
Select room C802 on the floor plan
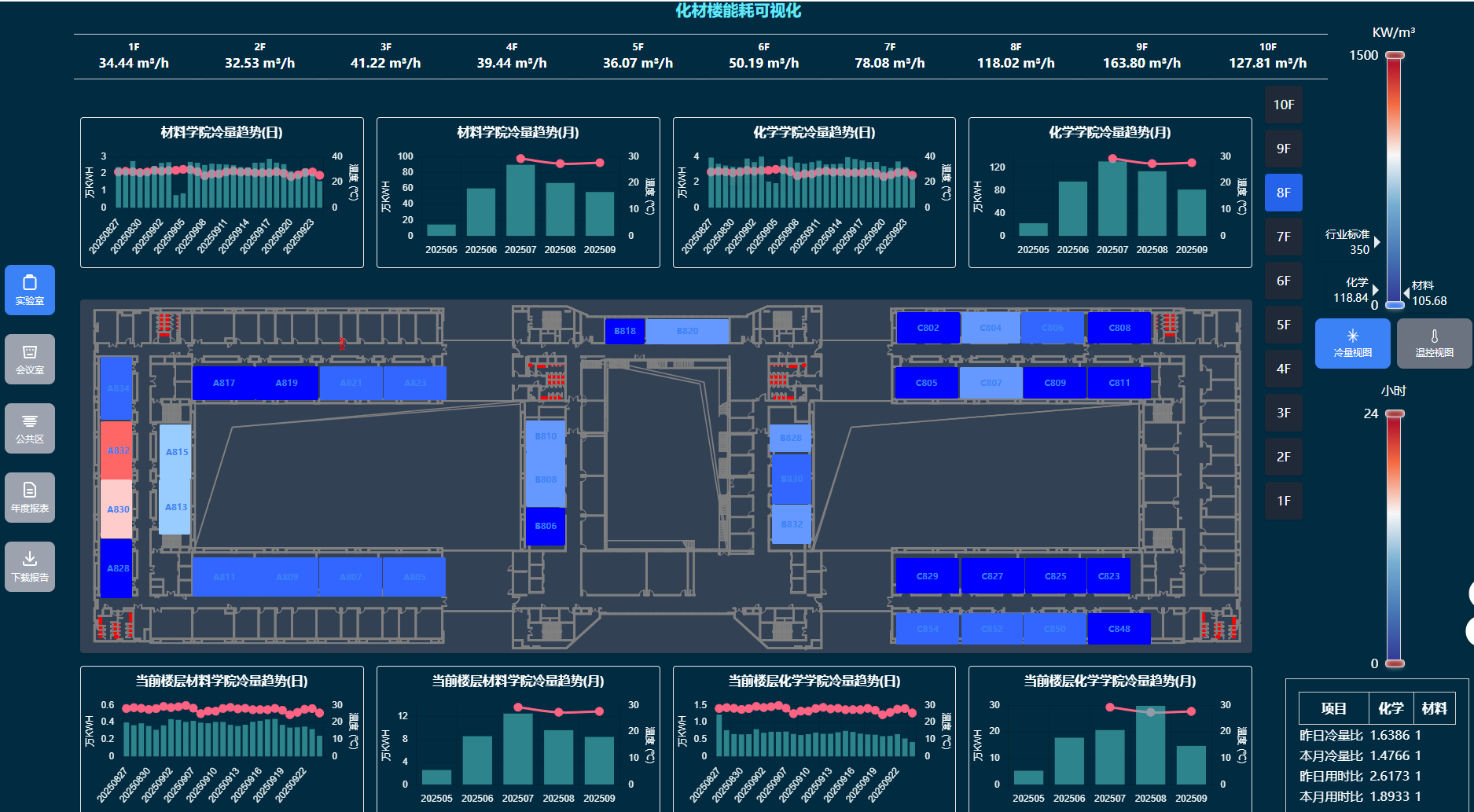928,328
